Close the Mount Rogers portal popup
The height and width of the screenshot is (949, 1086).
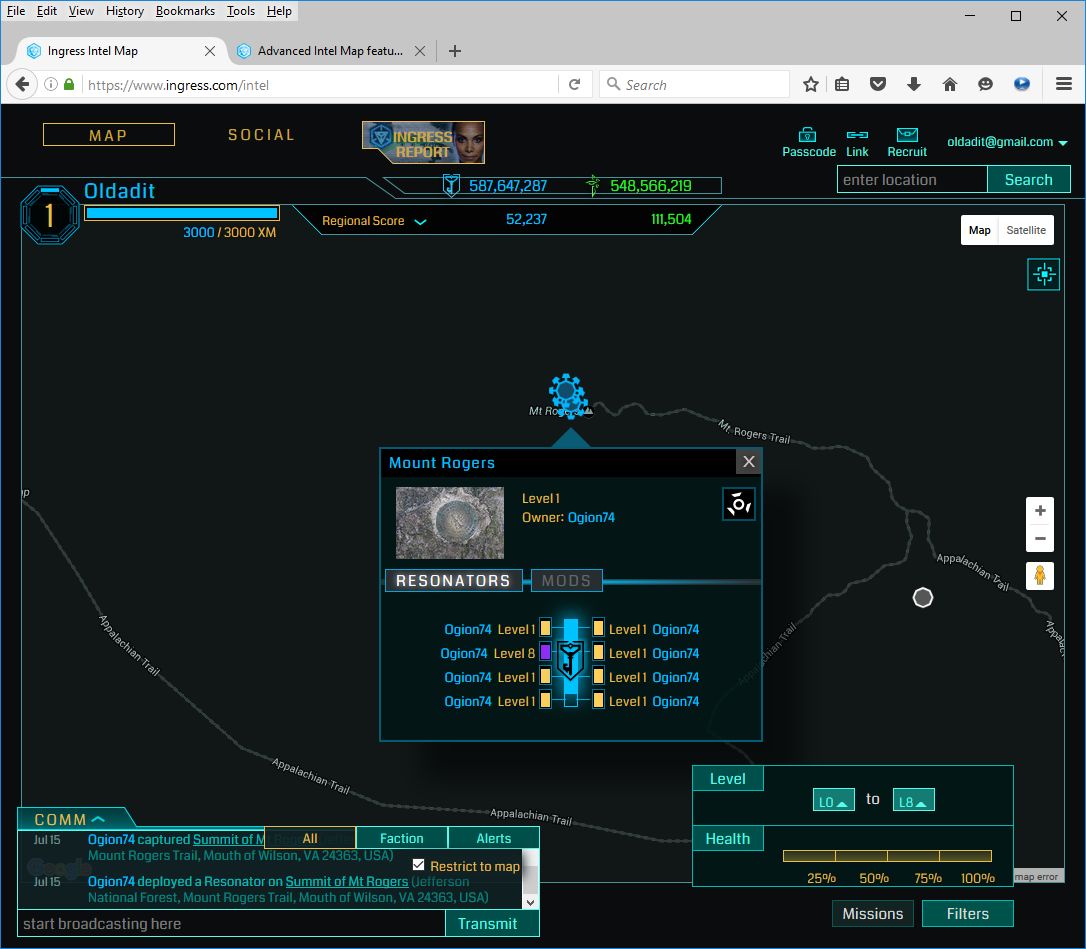point(748,462)
